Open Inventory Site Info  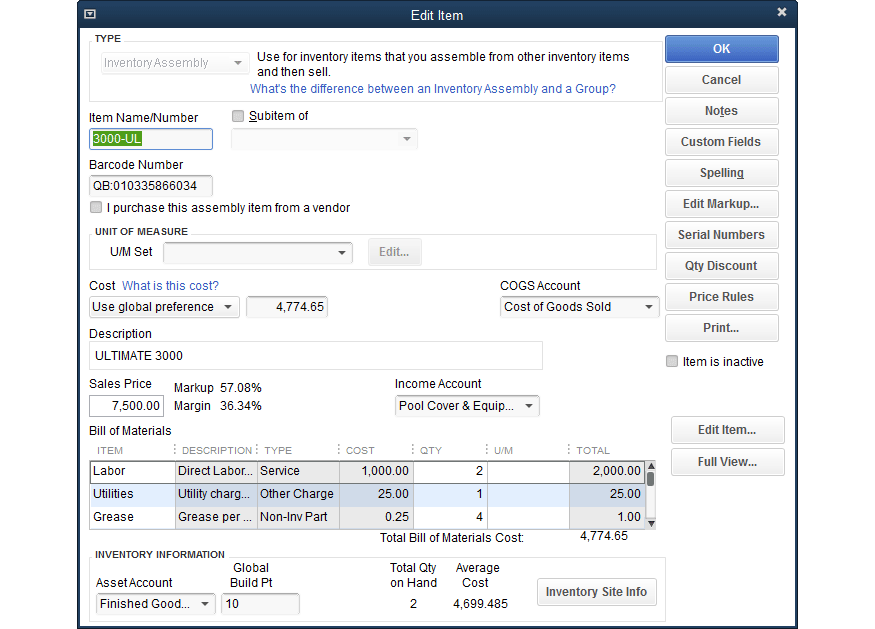click(x=596, y=592)
